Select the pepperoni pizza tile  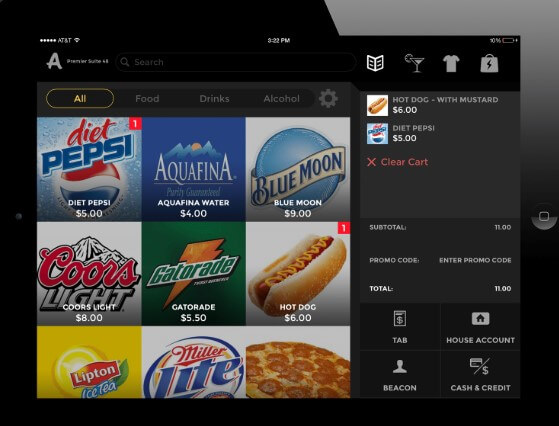point(298,362)
